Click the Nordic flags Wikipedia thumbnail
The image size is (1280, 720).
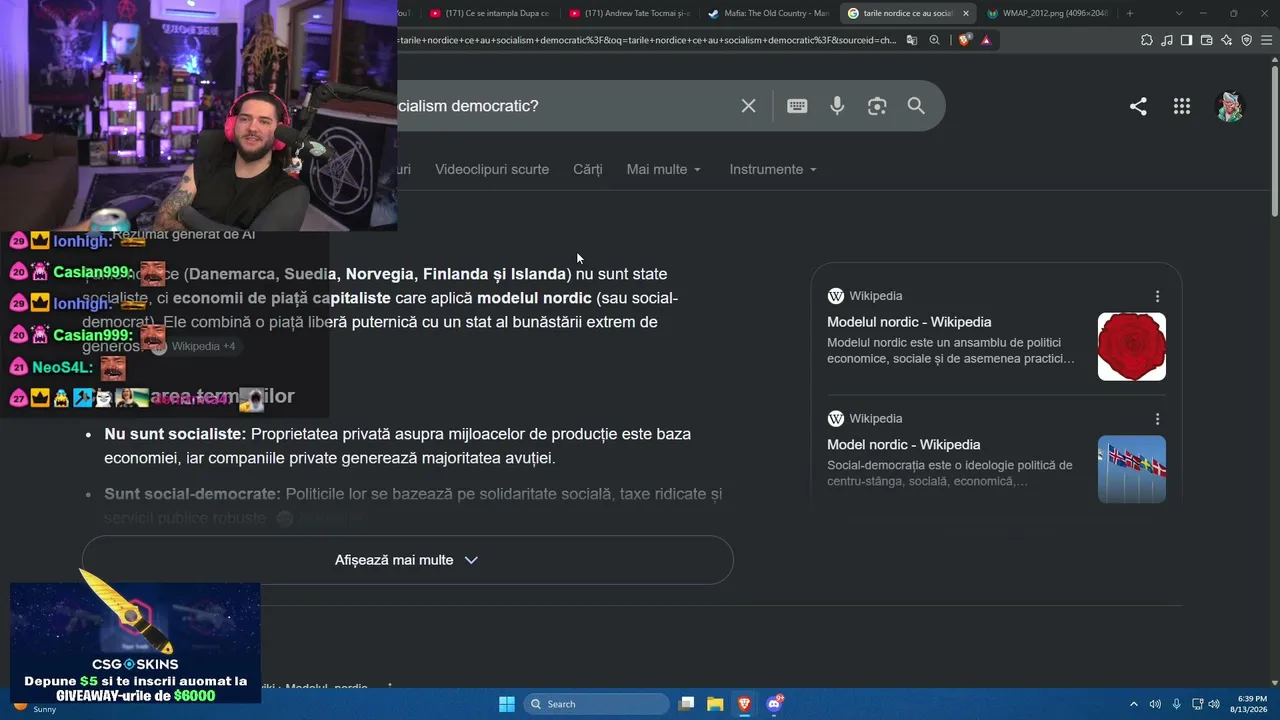tap(1132, 469)
